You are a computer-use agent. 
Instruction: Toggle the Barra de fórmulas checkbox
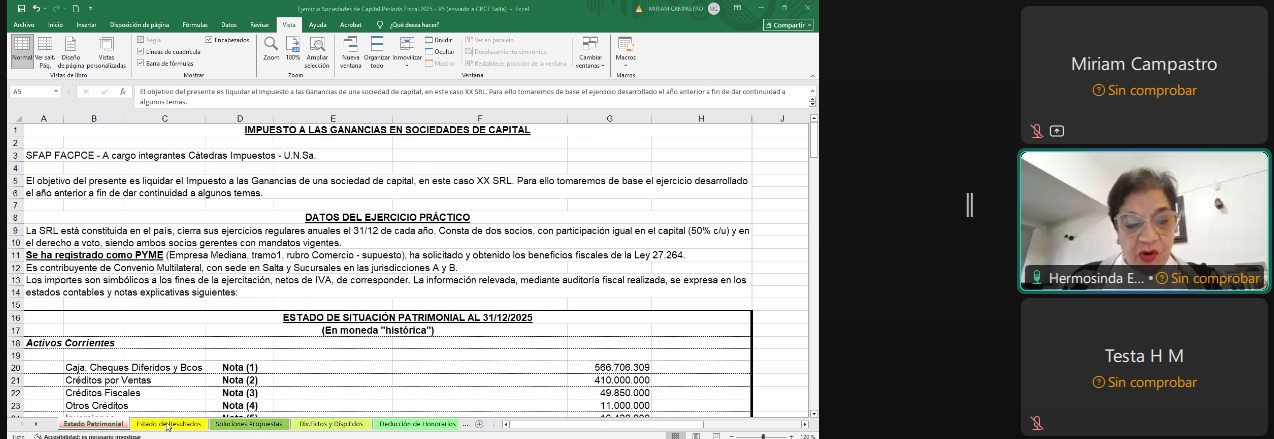pyautogui.click(x=141, y=63)
